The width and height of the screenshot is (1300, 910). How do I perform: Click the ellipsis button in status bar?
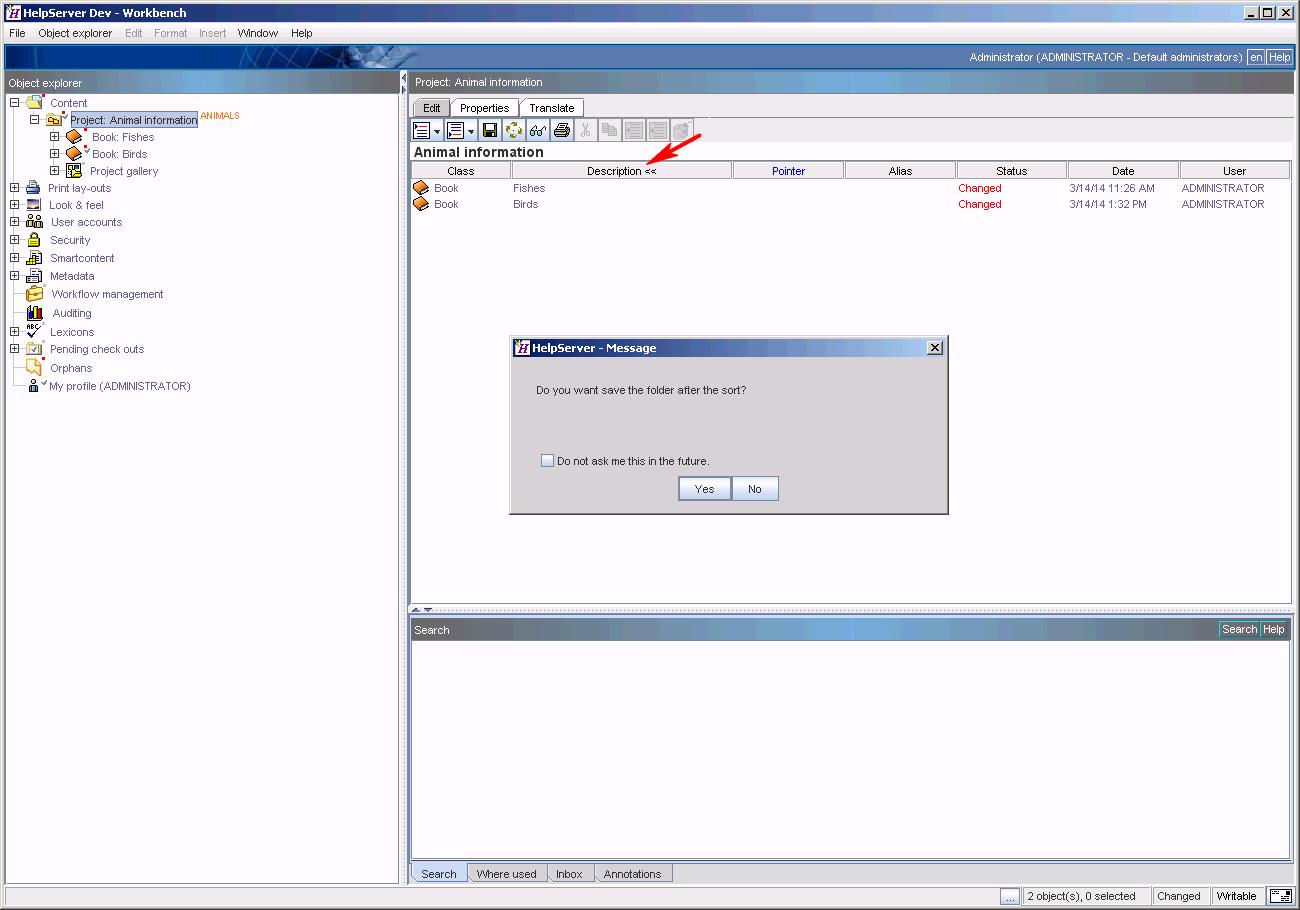tap(1010, 896)
